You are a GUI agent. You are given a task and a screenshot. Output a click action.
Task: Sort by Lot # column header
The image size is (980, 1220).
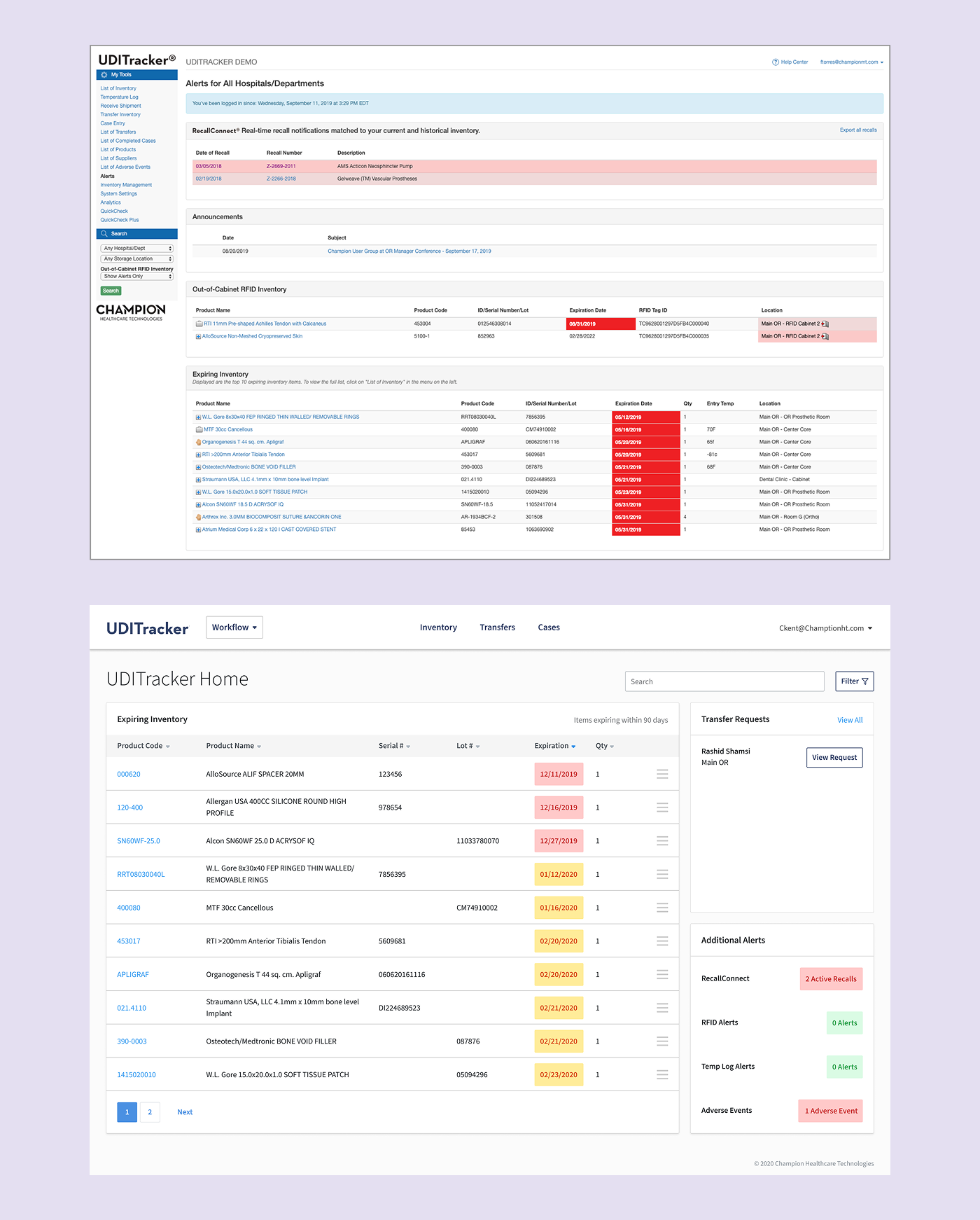click(x=468, y=746)
